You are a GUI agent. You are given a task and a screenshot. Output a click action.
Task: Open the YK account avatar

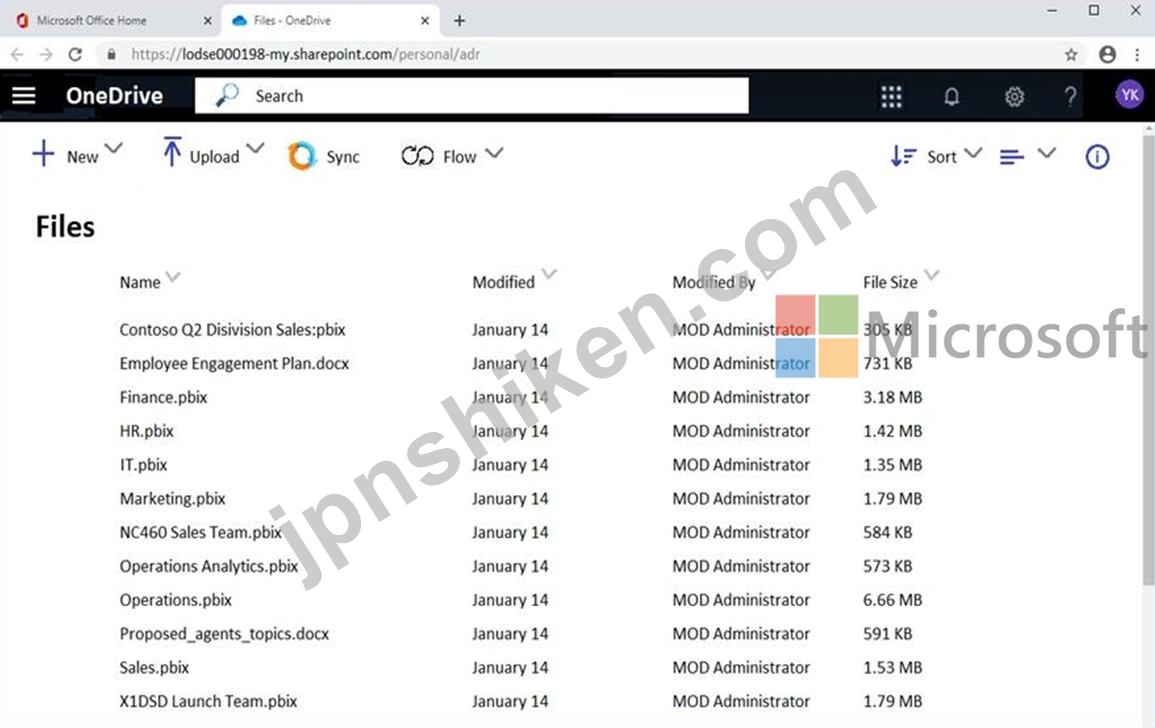pos(1129,95)
